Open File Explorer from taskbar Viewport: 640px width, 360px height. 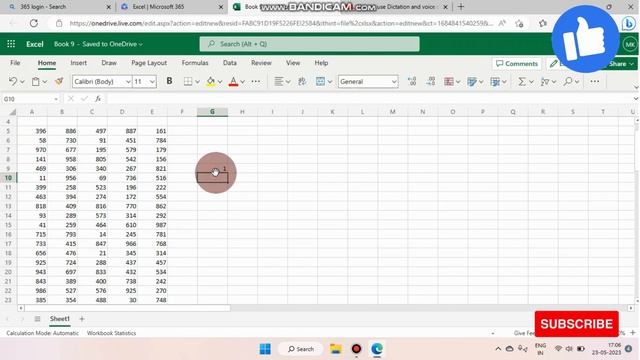pyautogui.click(x=336, y=349)
